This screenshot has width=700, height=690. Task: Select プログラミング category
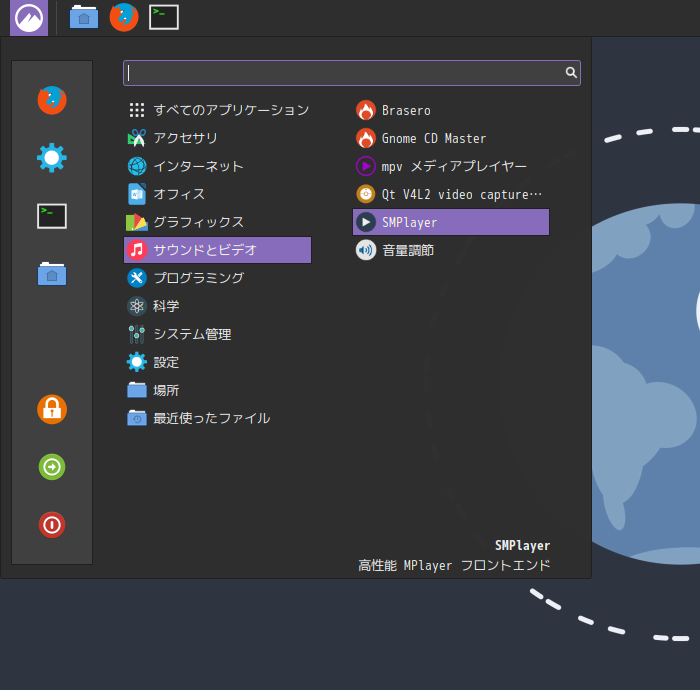217,278
